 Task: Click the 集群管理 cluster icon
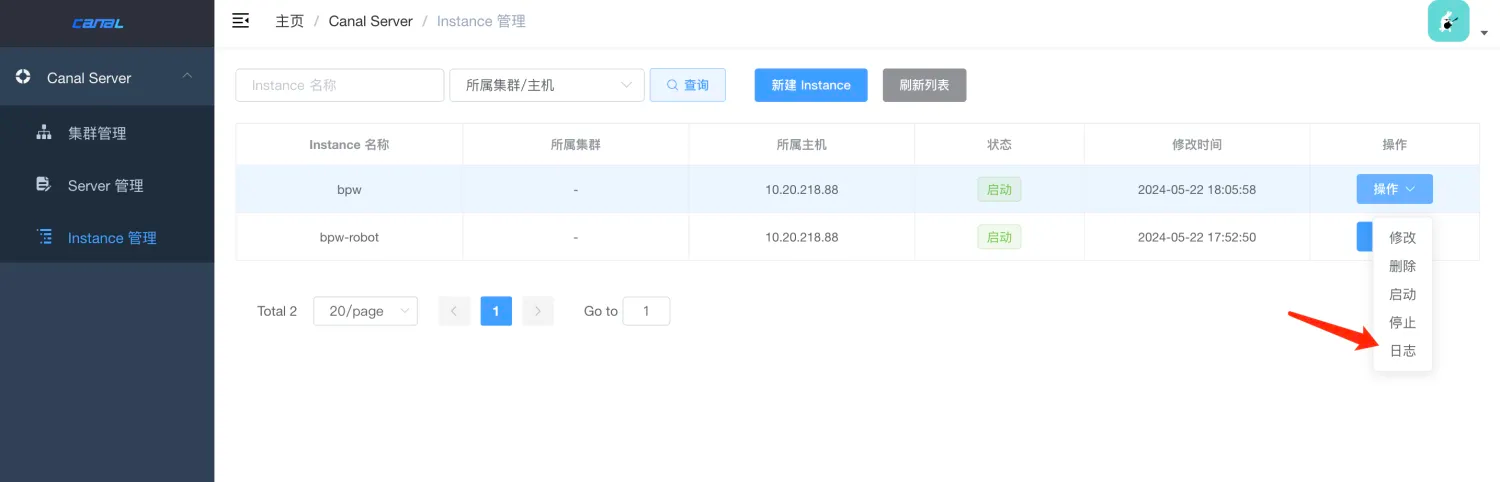tap(44, 133)
